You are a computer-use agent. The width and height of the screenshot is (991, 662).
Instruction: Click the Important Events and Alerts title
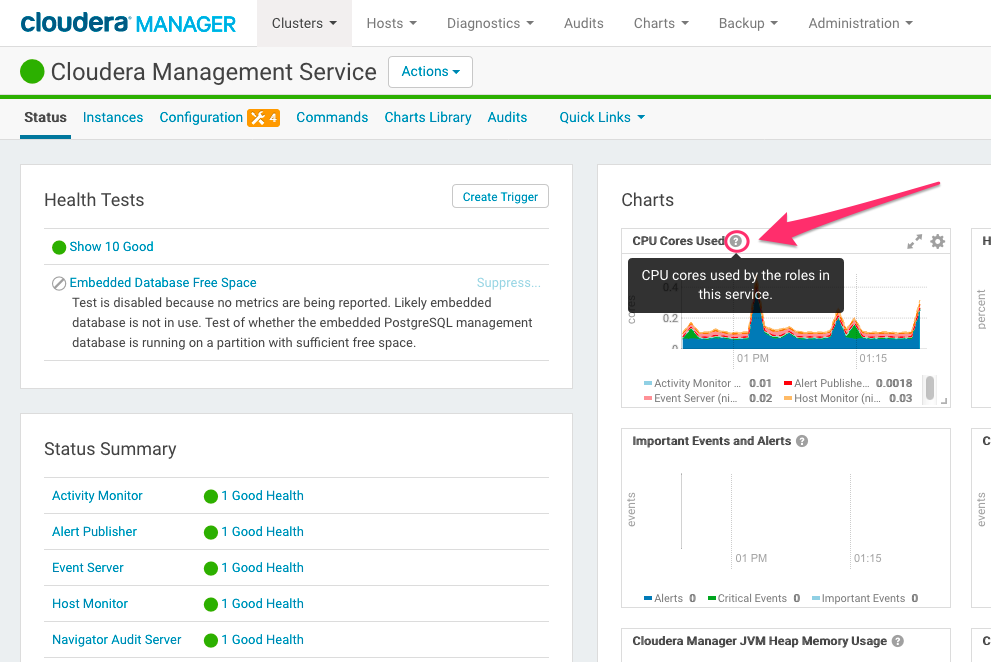712,441
